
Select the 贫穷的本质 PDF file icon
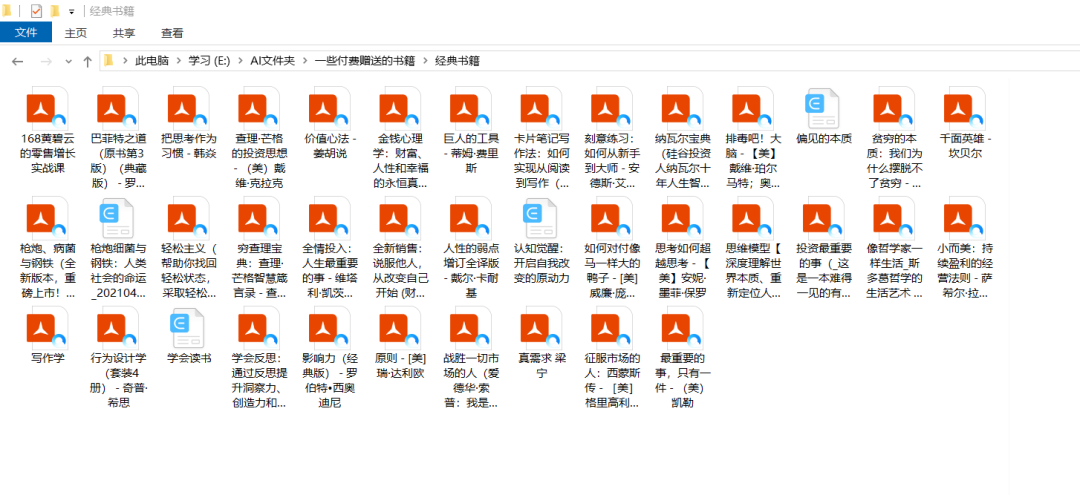(894, 108)
